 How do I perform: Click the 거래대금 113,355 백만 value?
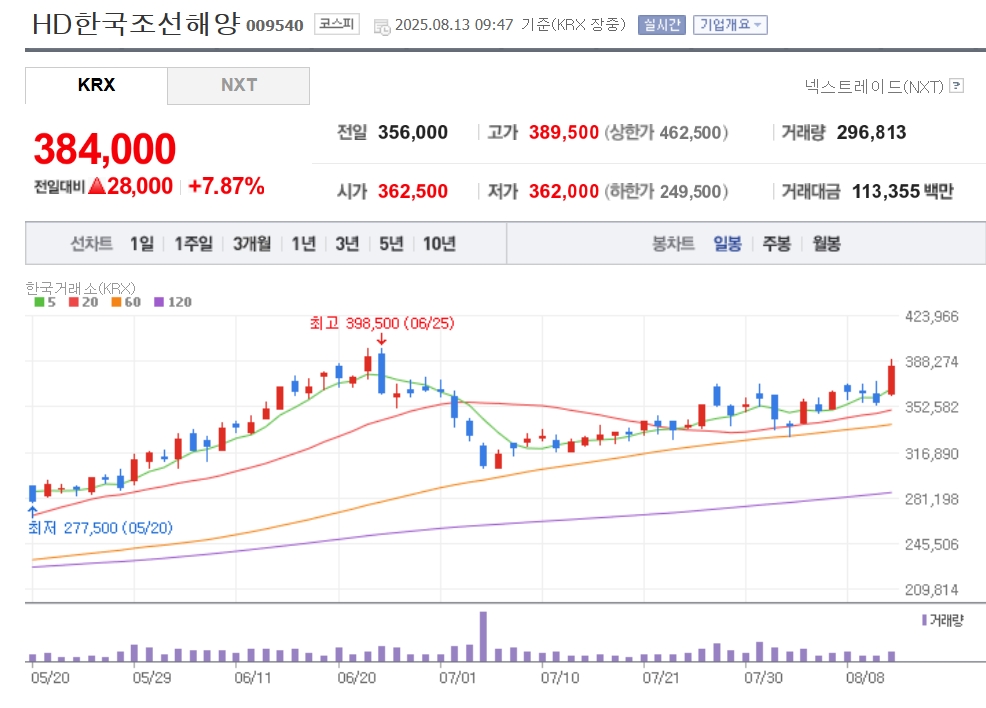902,191
